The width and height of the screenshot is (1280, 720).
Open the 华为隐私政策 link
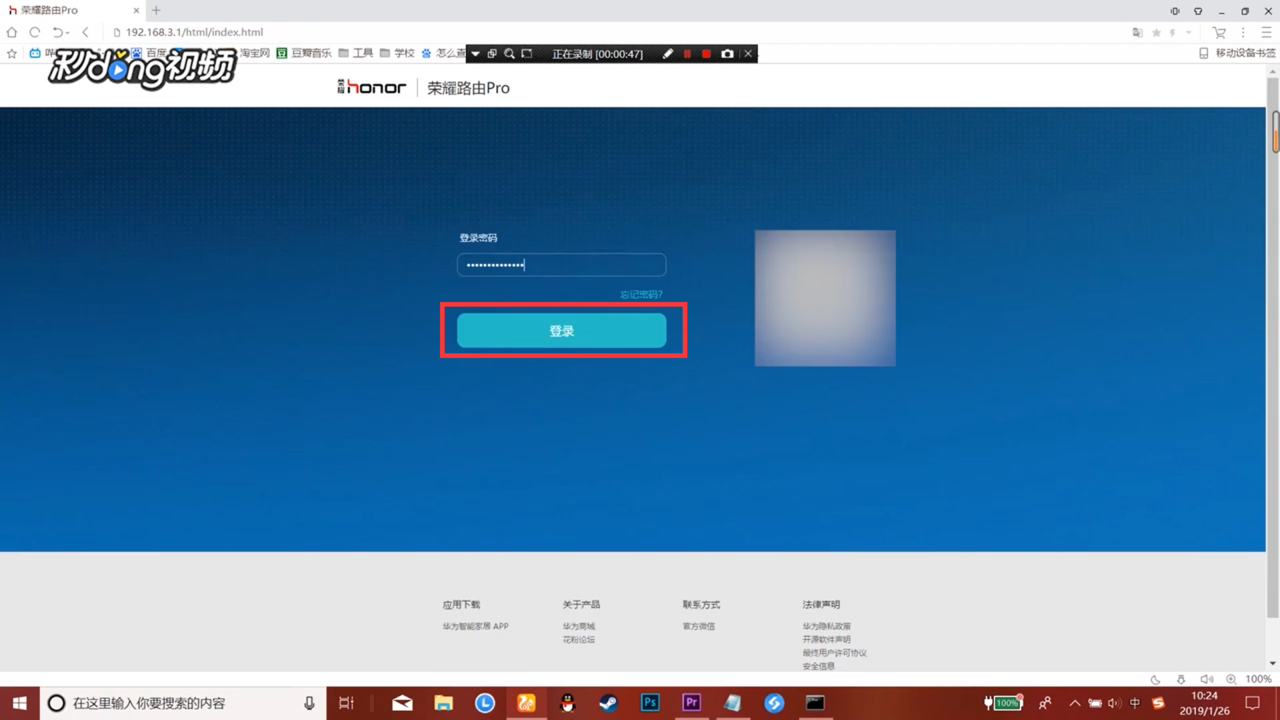(x=827, y=626)
